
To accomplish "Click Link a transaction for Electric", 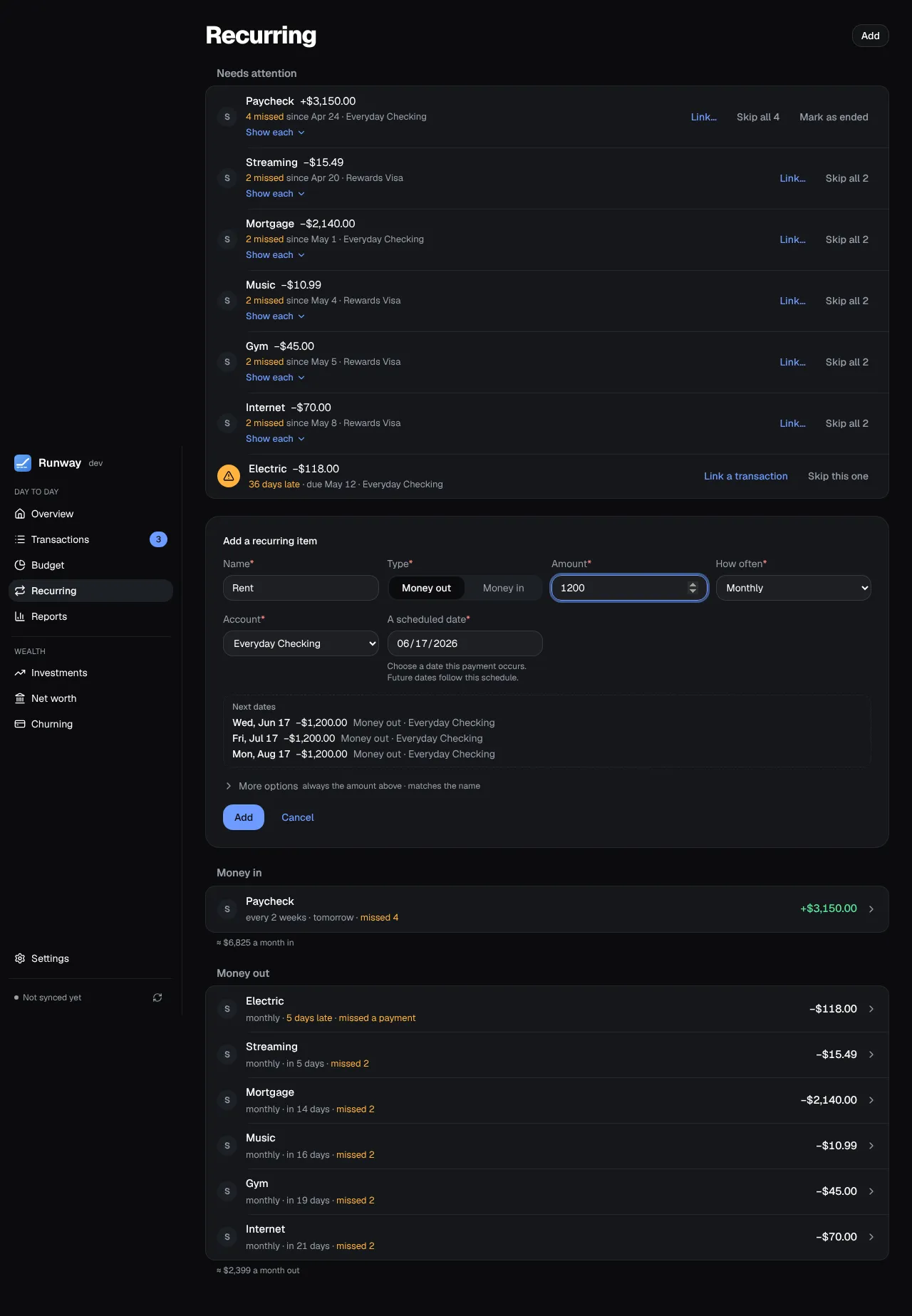I will tap(746, 476).
